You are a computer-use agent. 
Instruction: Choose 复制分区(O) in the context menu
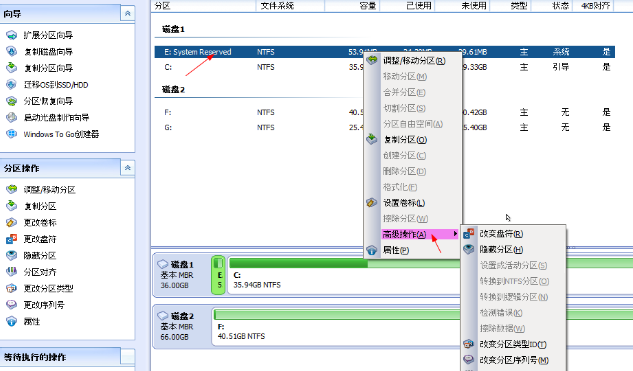405,140
